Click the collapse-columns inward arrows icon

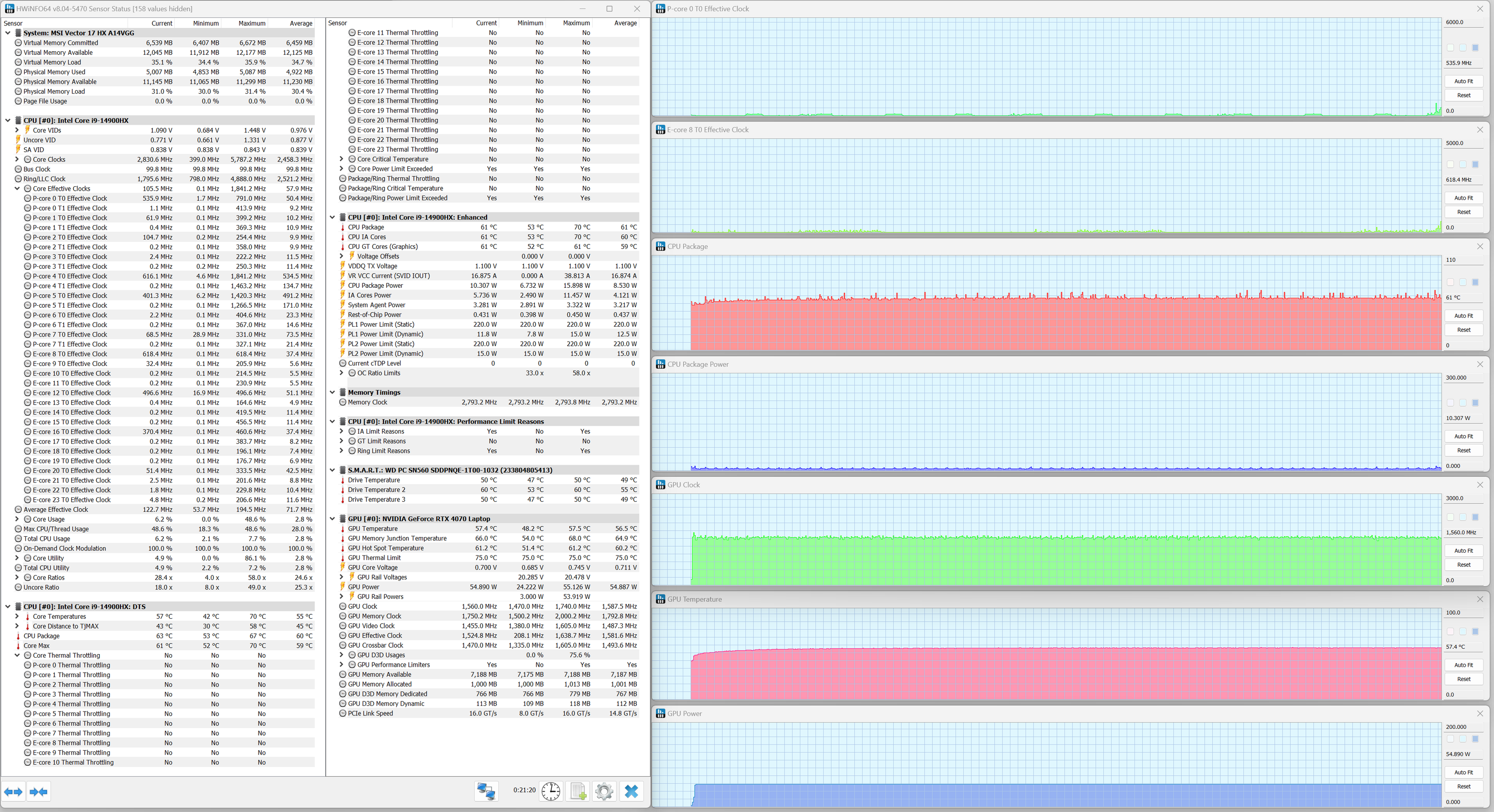point(39,792)
